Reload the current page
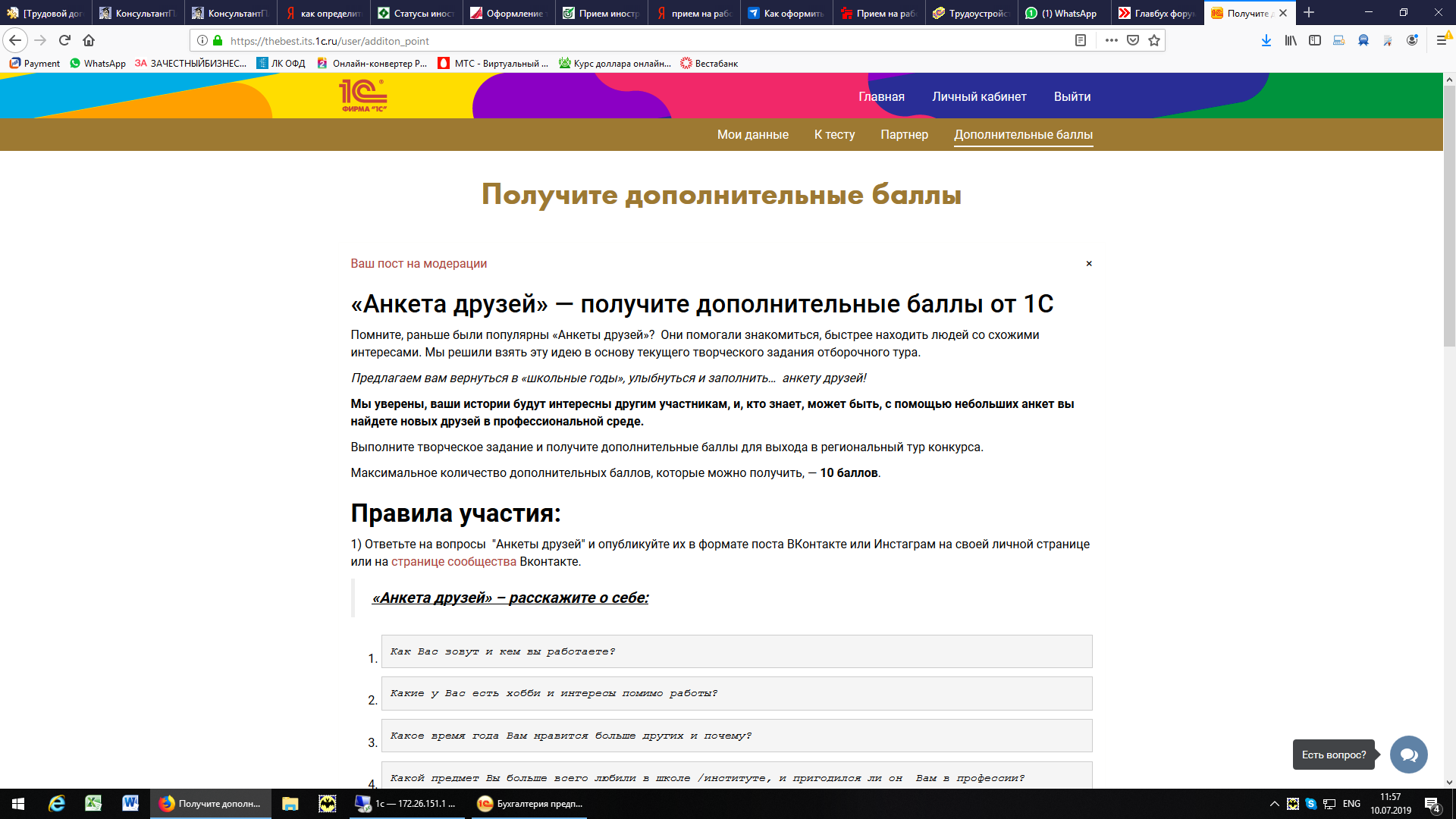1456x819 pixels. (65, 41)
